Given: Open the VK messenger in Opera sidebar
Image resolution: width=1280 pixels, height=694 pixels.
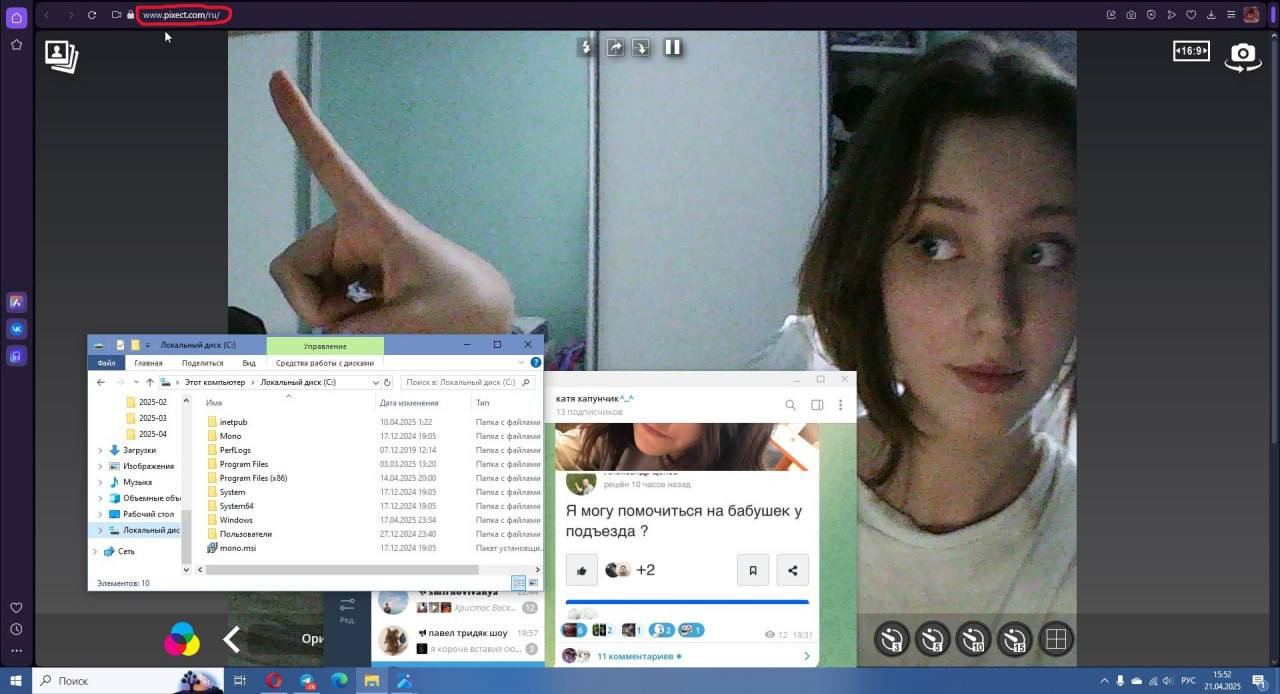Looking at the screenshot, I should coord(16,328).
